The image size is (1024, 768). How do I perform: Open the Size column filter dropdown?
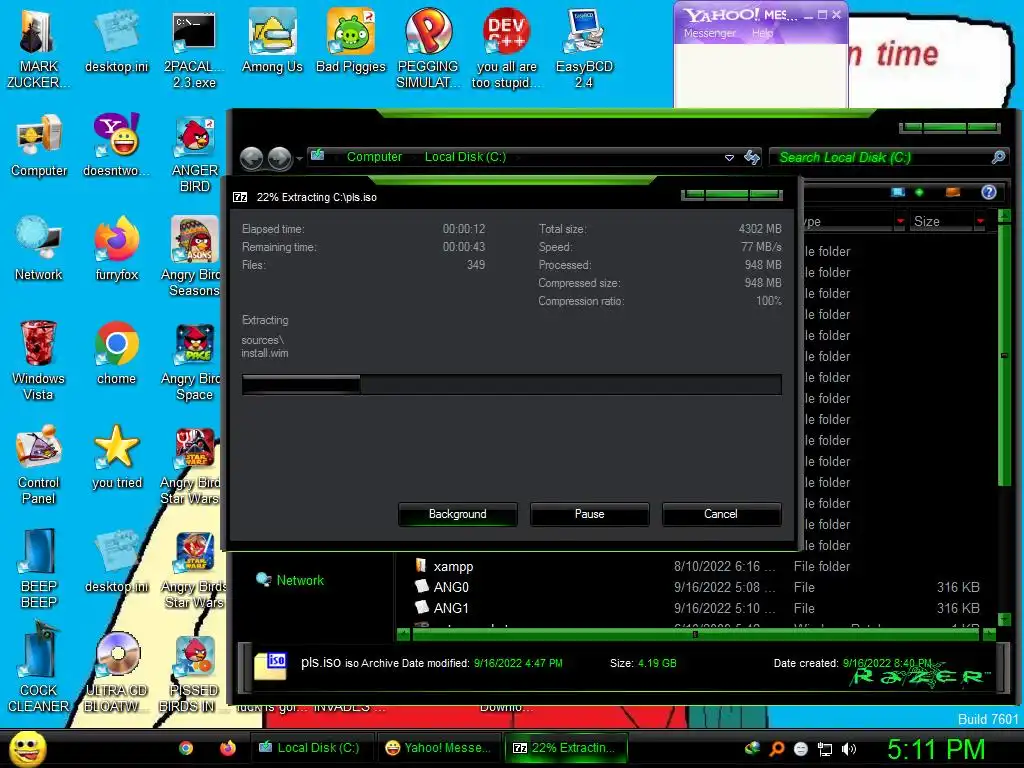[980, 221]
